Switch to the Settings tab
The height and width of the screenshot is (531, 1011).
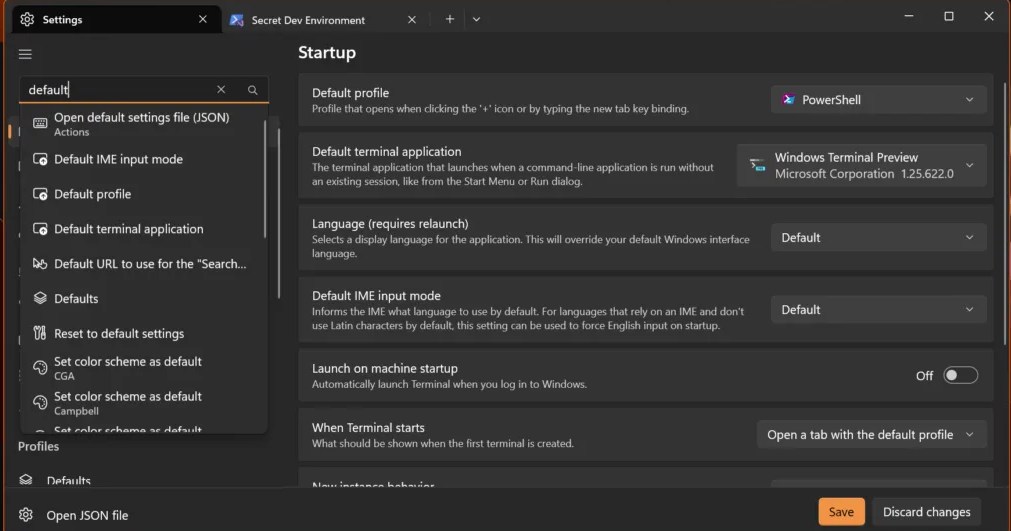tap(116, 19)
